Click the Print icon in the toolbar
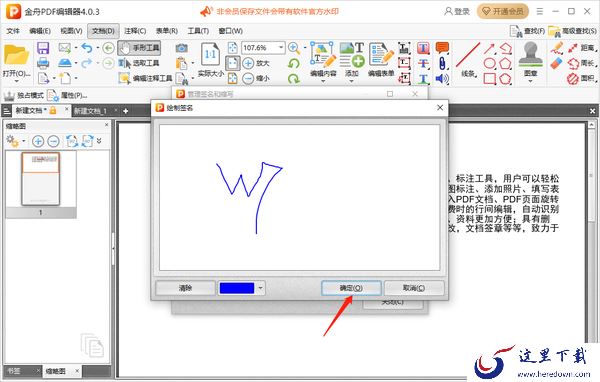600x382 pixels. click(43, 63)
